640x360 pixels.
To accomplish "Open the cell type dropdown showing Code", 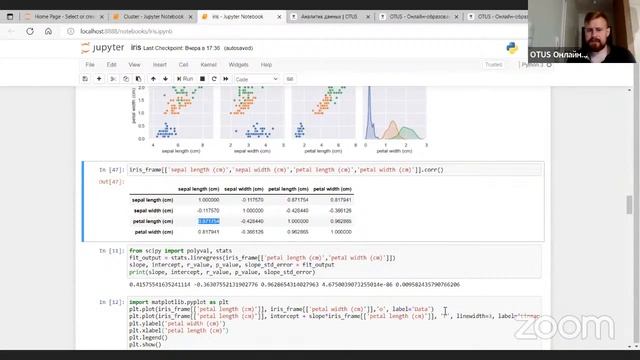I will 257,79.
